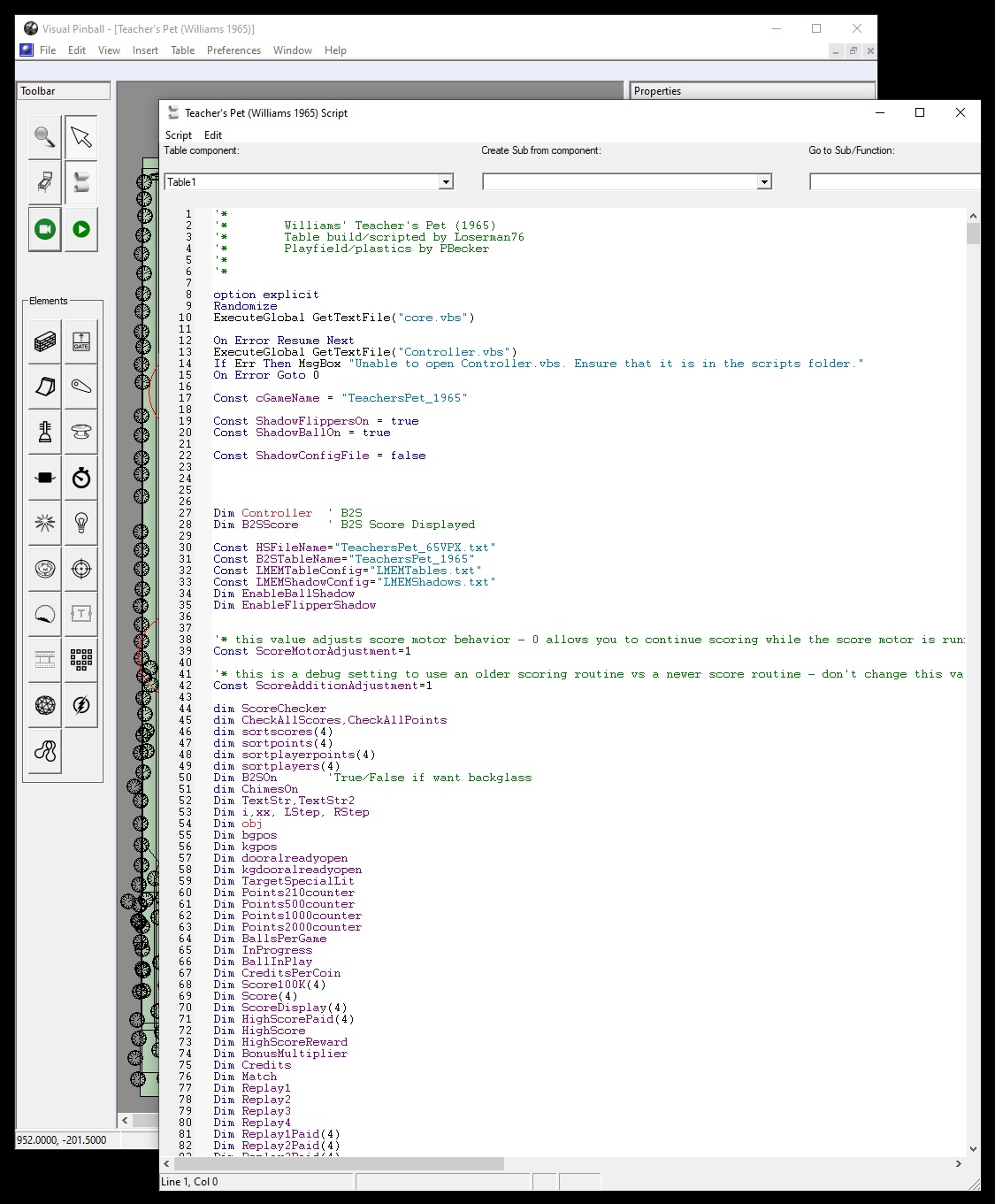Insert a Gate element

click(81, 341)
